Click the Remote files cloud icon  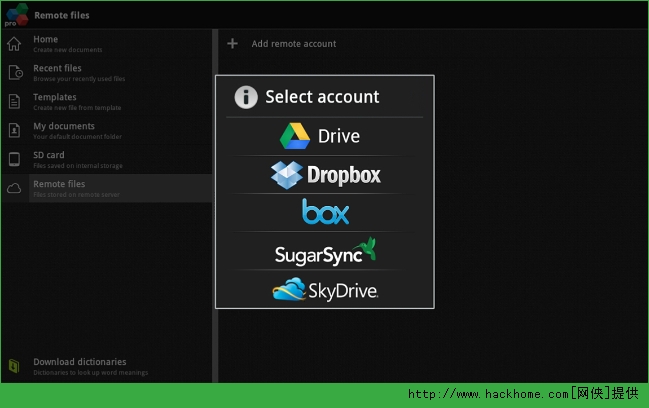point(15,188)
